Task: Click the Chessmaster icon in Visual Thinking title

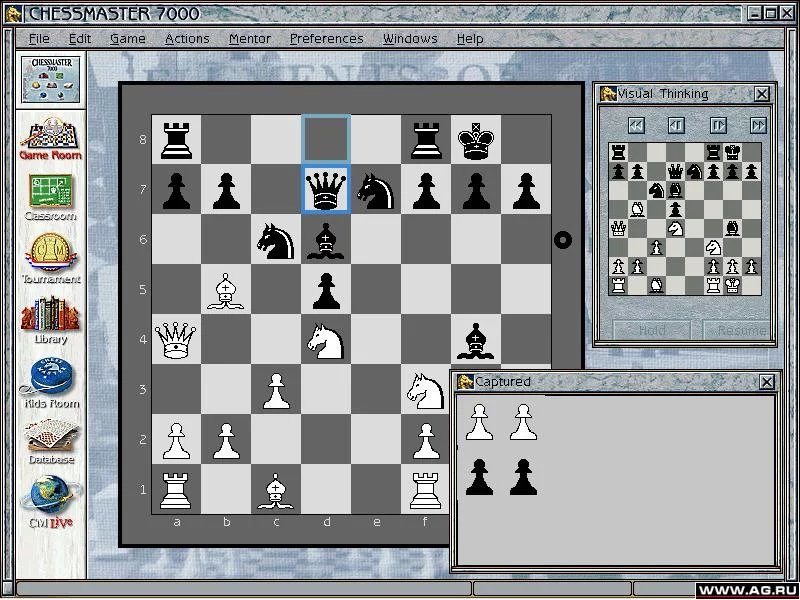Action: click(x=608, y=94)
